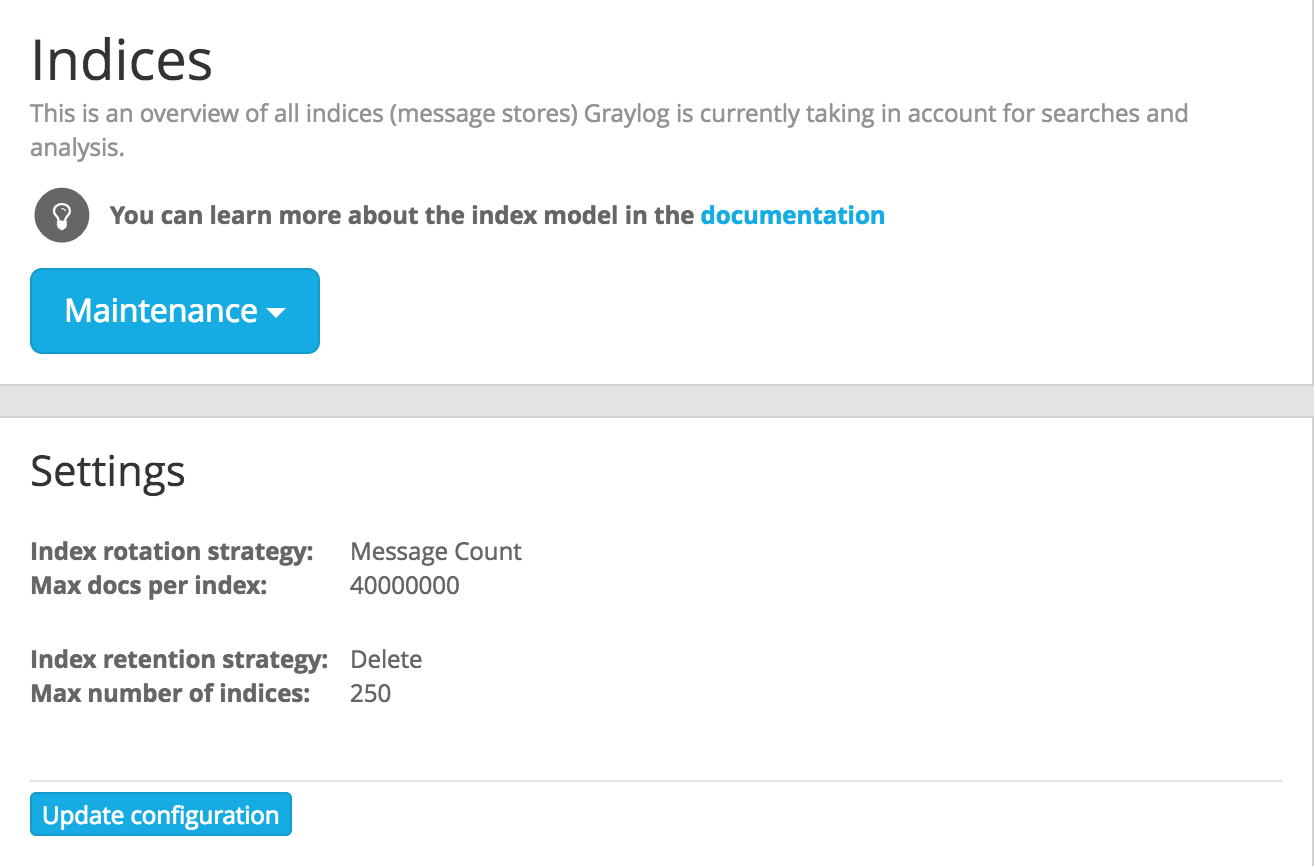Select the Max docs per index label
The image size is (1314, 866).
[x=149, y=586]
